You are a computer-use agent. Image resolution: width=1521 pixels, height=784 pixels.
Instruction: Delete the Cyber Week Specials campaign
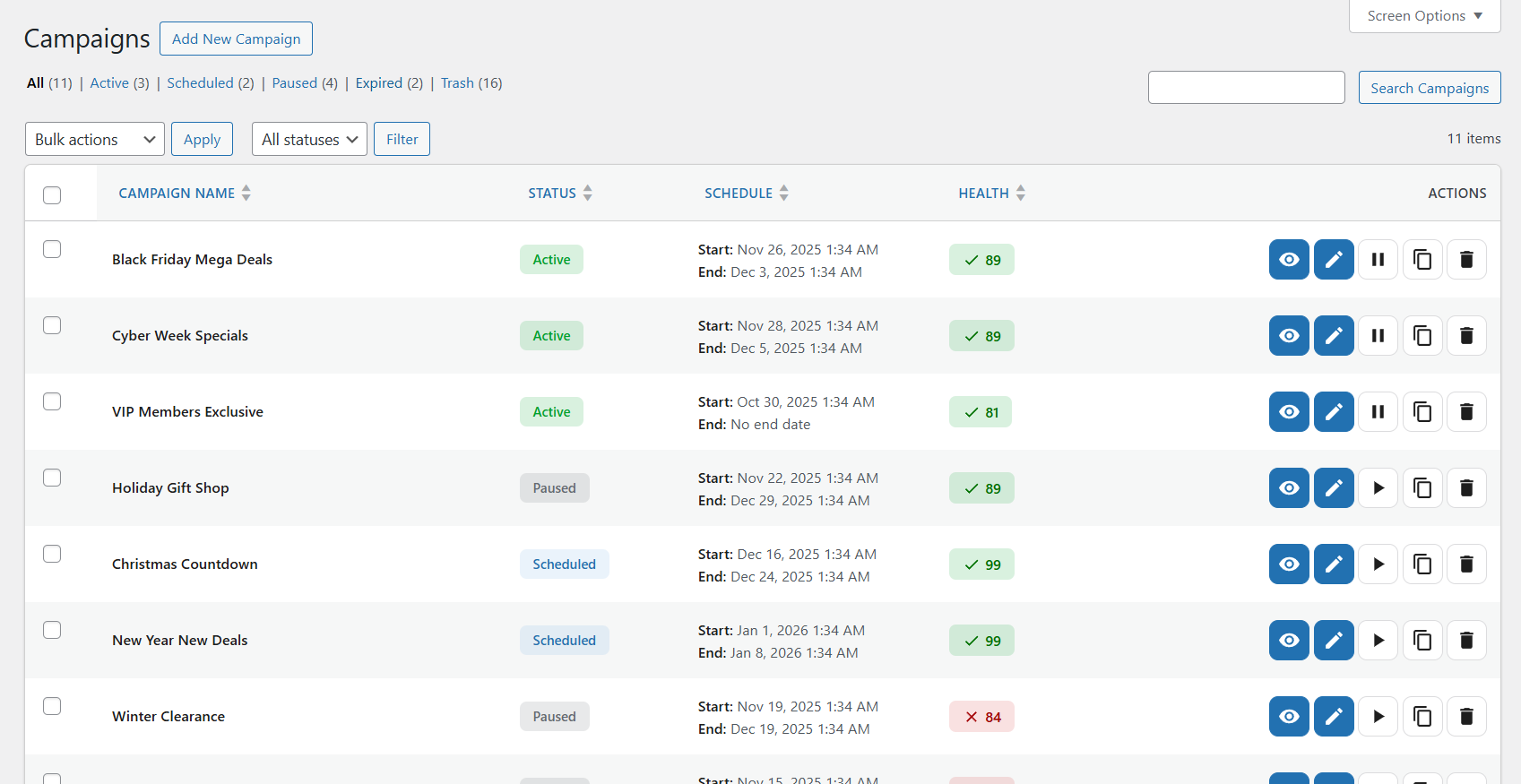(x=1467, y=336)
